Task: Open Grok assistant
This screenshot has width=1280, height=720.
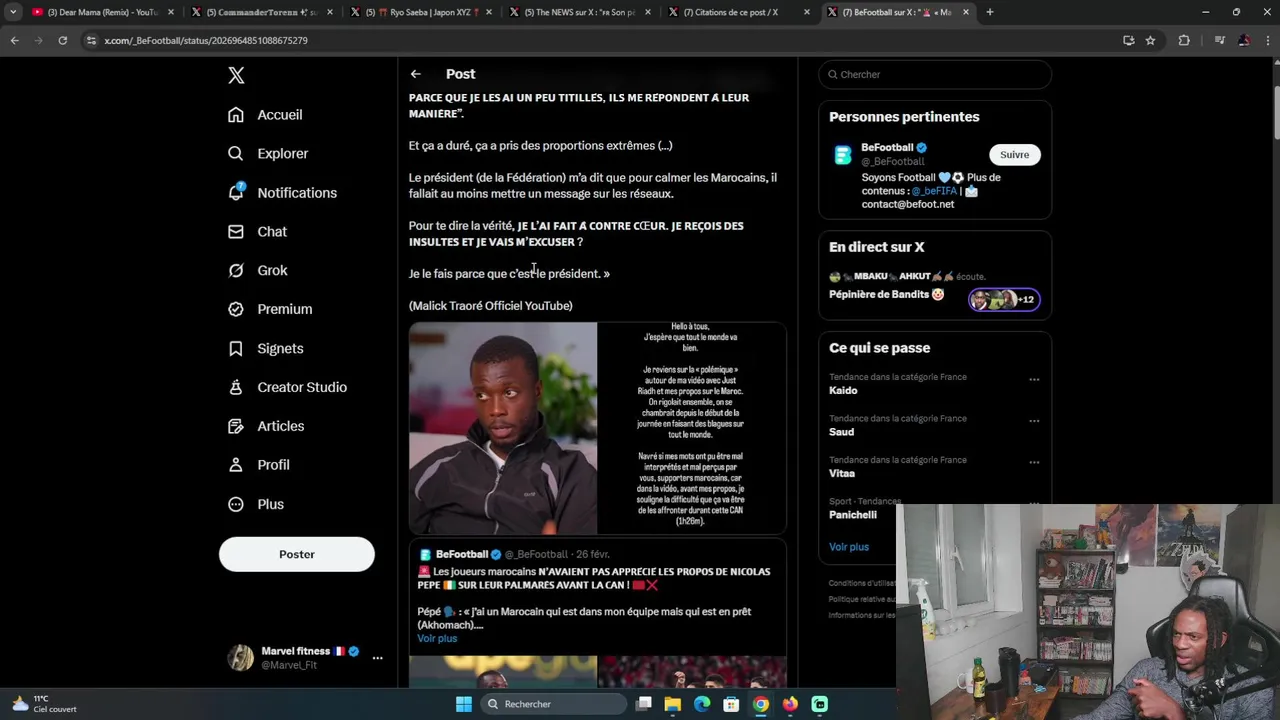Action: coord(257,271)
